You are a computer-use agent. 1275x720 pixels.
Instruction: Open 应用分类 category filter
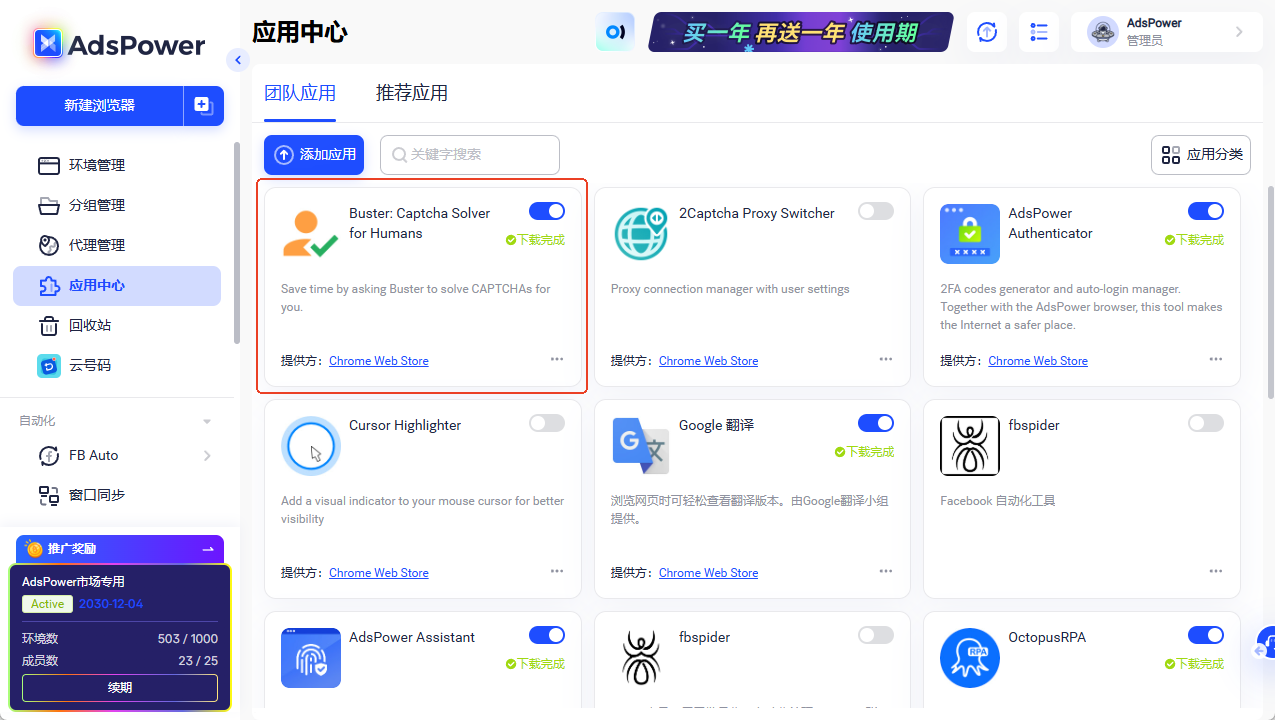1200,155
